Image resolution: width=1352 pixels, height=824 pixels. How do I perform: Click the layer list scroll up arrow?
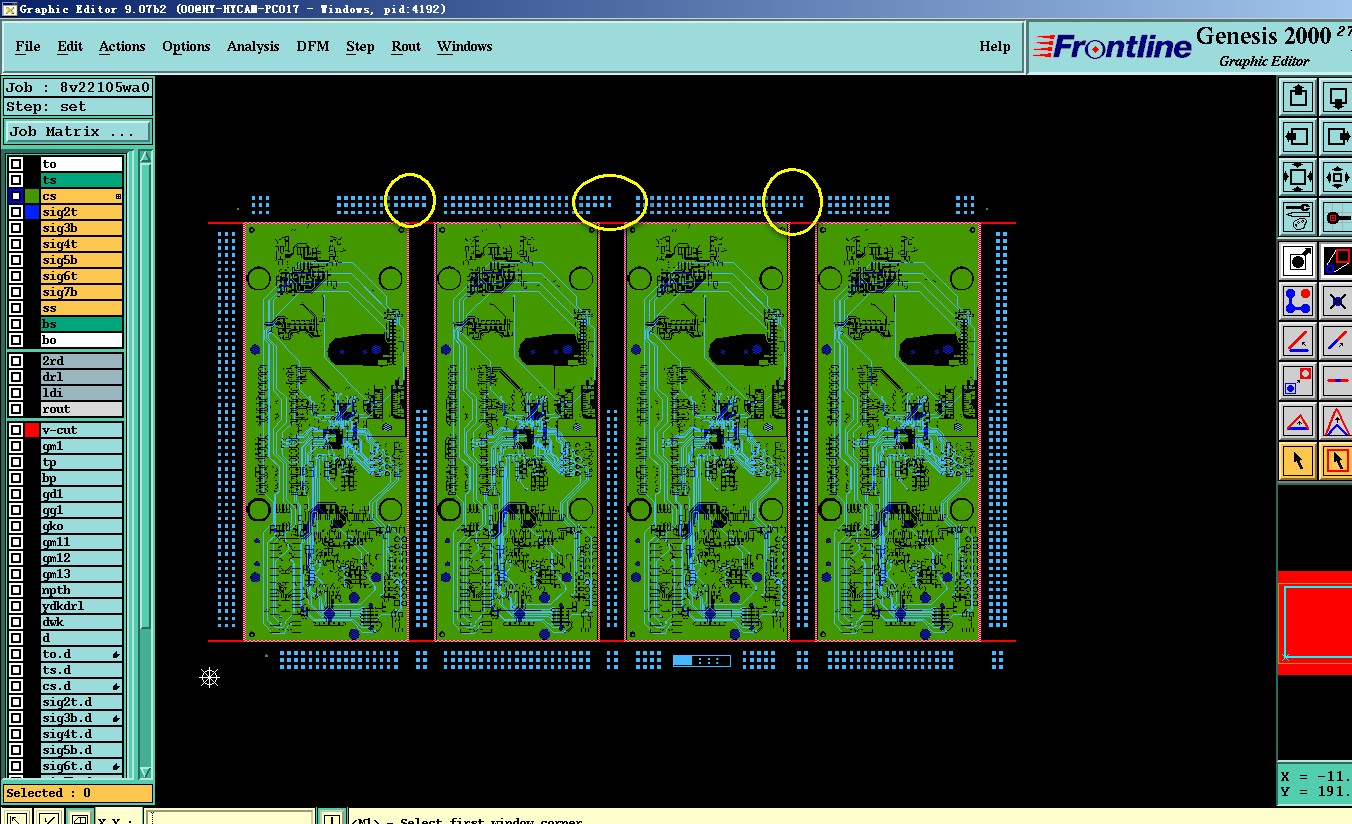click(x=145, y=158)
